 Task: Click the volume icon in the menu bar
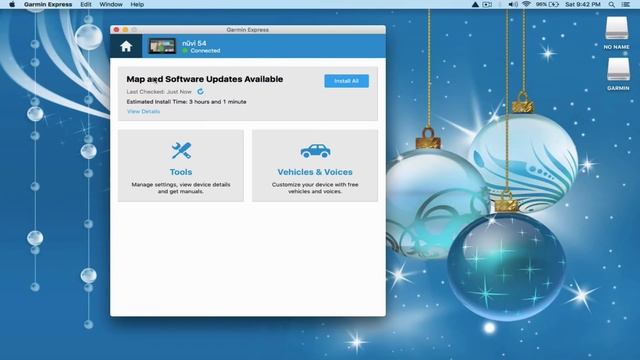(x=513, y=4)
